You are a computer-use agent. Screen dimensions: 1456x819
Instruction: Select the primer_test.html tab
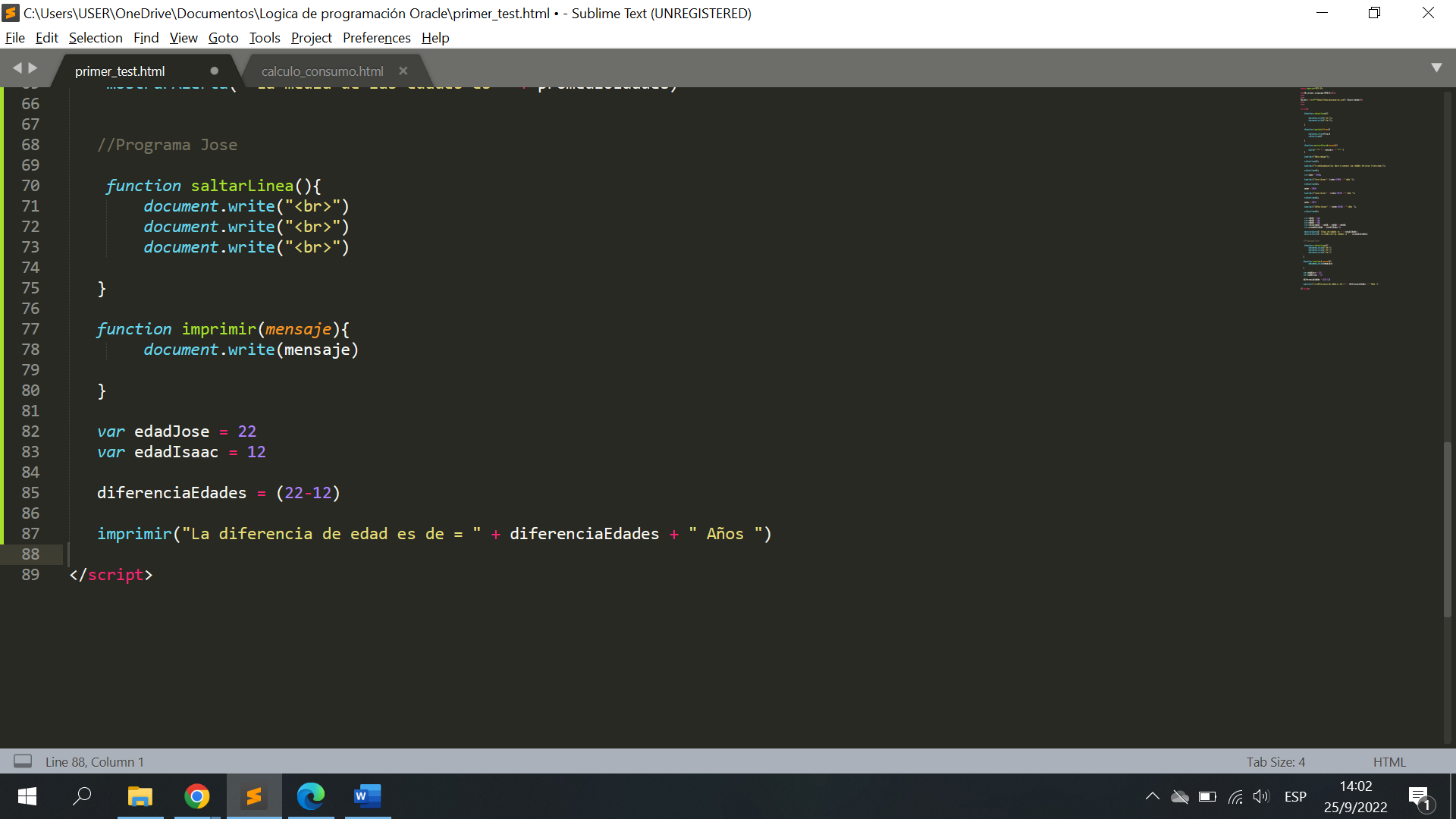pos(120,71)
